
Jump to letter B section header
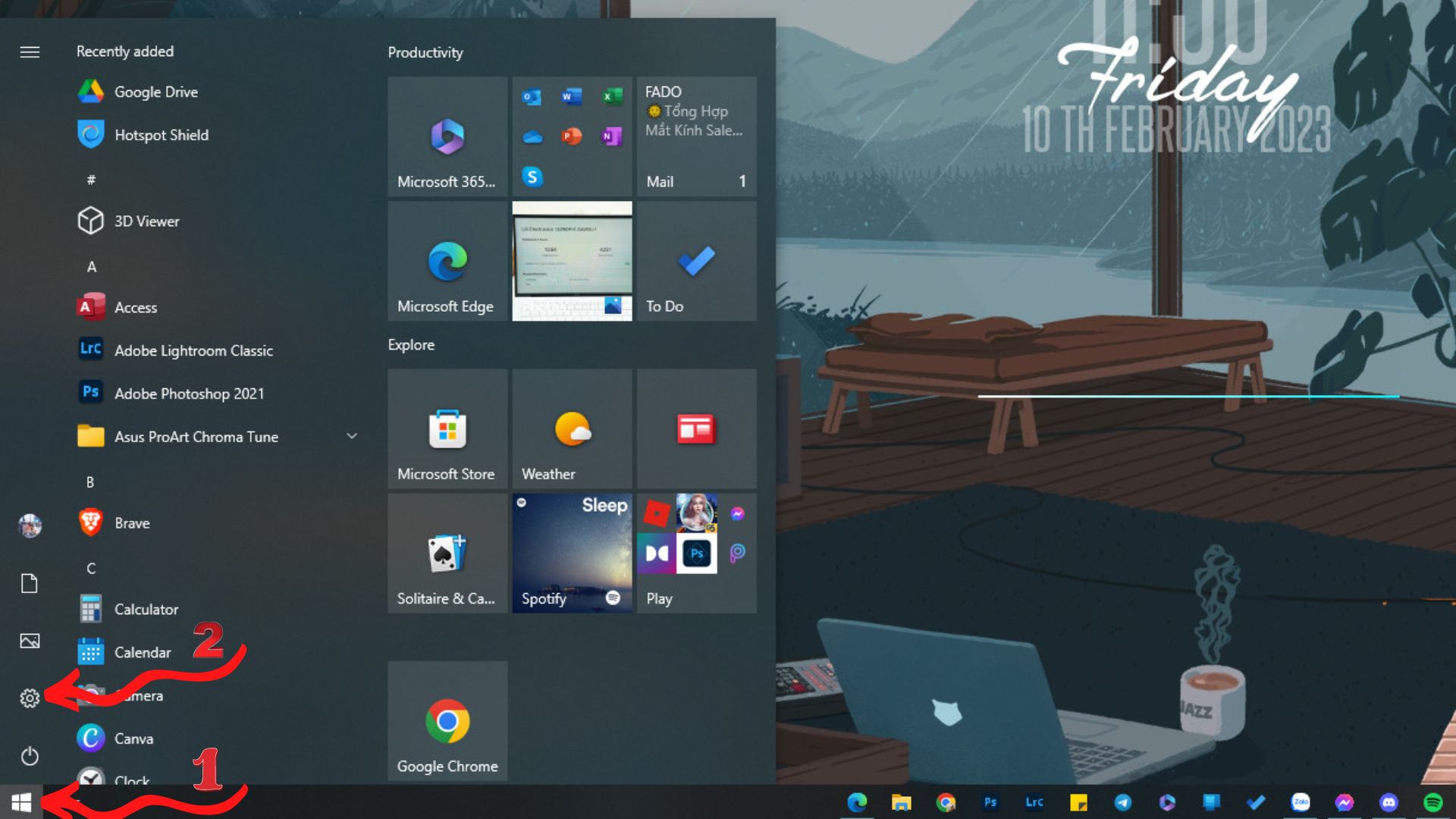pos(90,482)
